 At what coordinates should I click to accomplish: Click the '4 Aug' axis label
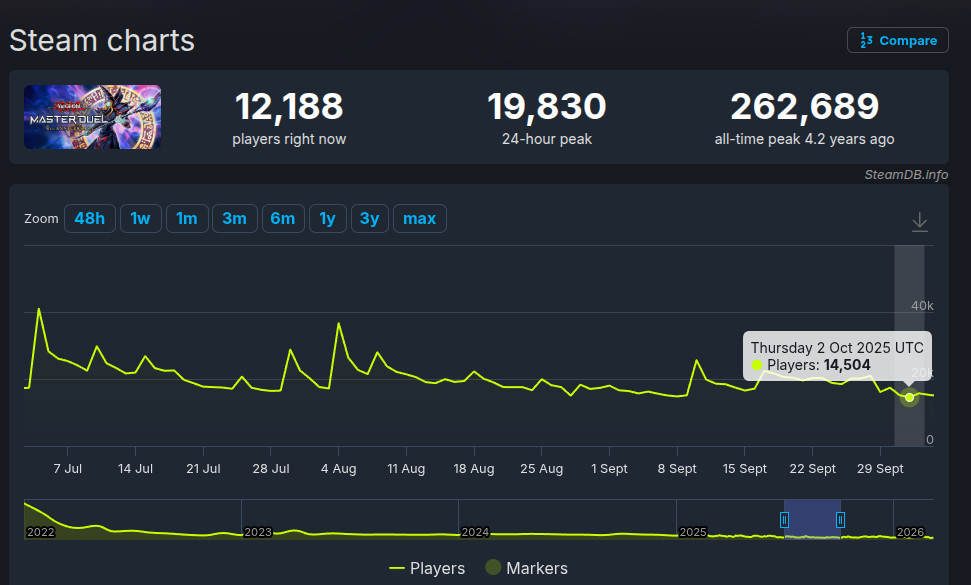click(x=339, y=469)
